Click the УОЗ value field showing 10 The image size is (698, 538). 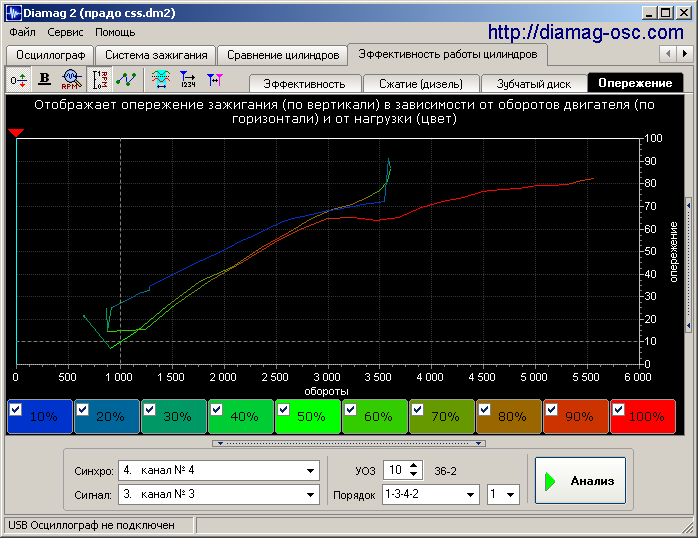click(395, 470)
